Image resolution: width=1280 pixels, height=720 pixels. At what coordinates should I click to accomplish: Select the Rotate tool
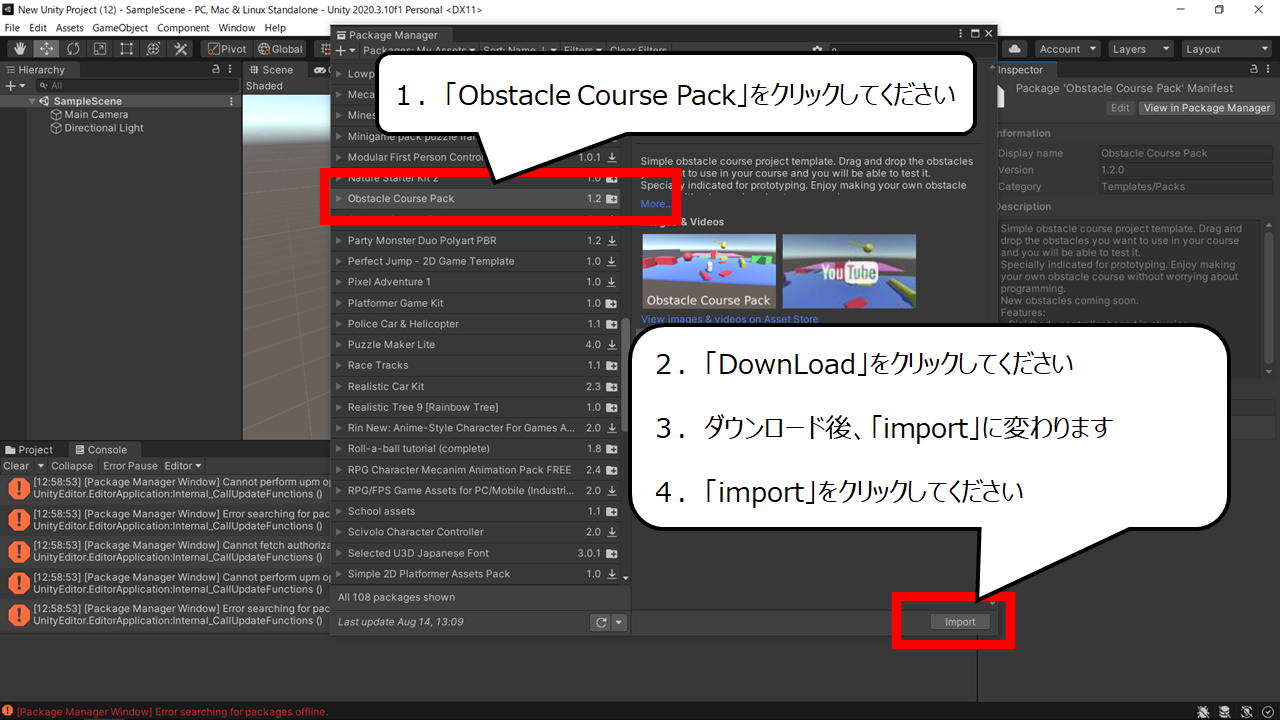(74, 49)
